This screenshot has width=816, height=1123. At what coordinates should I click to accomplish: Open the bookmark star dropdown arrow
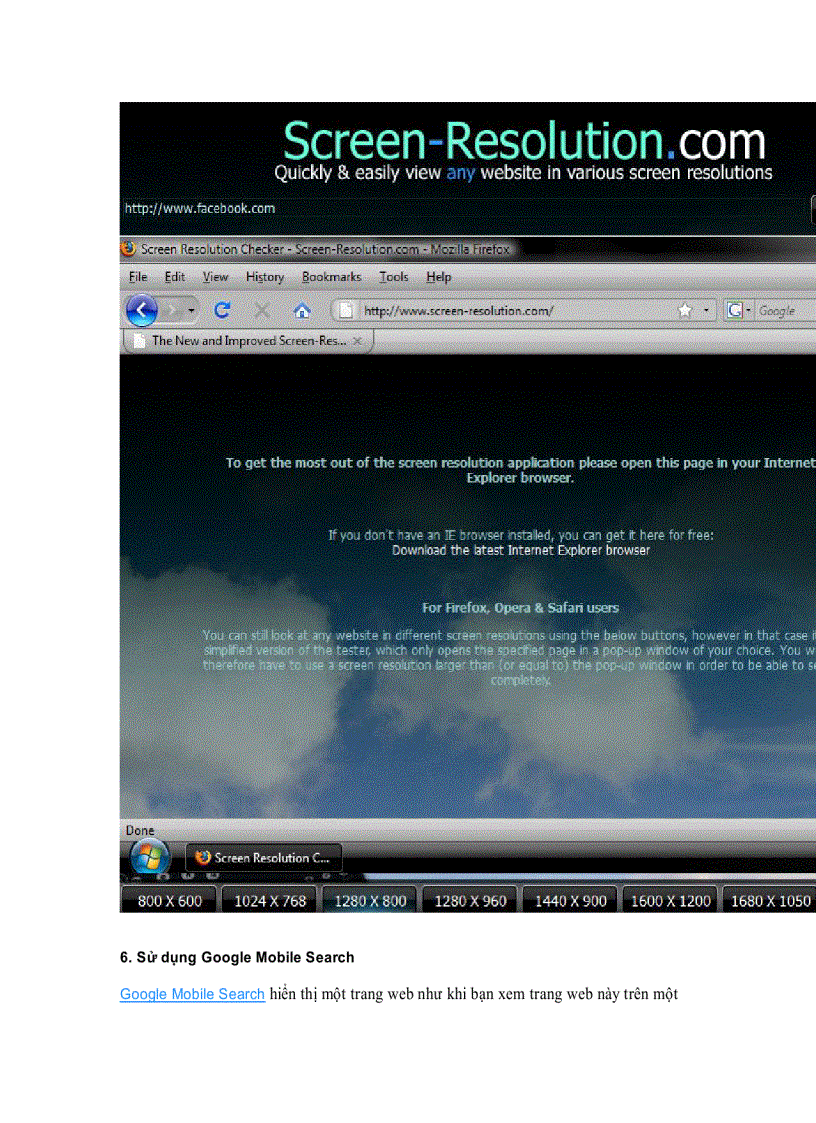pos(705,310)
